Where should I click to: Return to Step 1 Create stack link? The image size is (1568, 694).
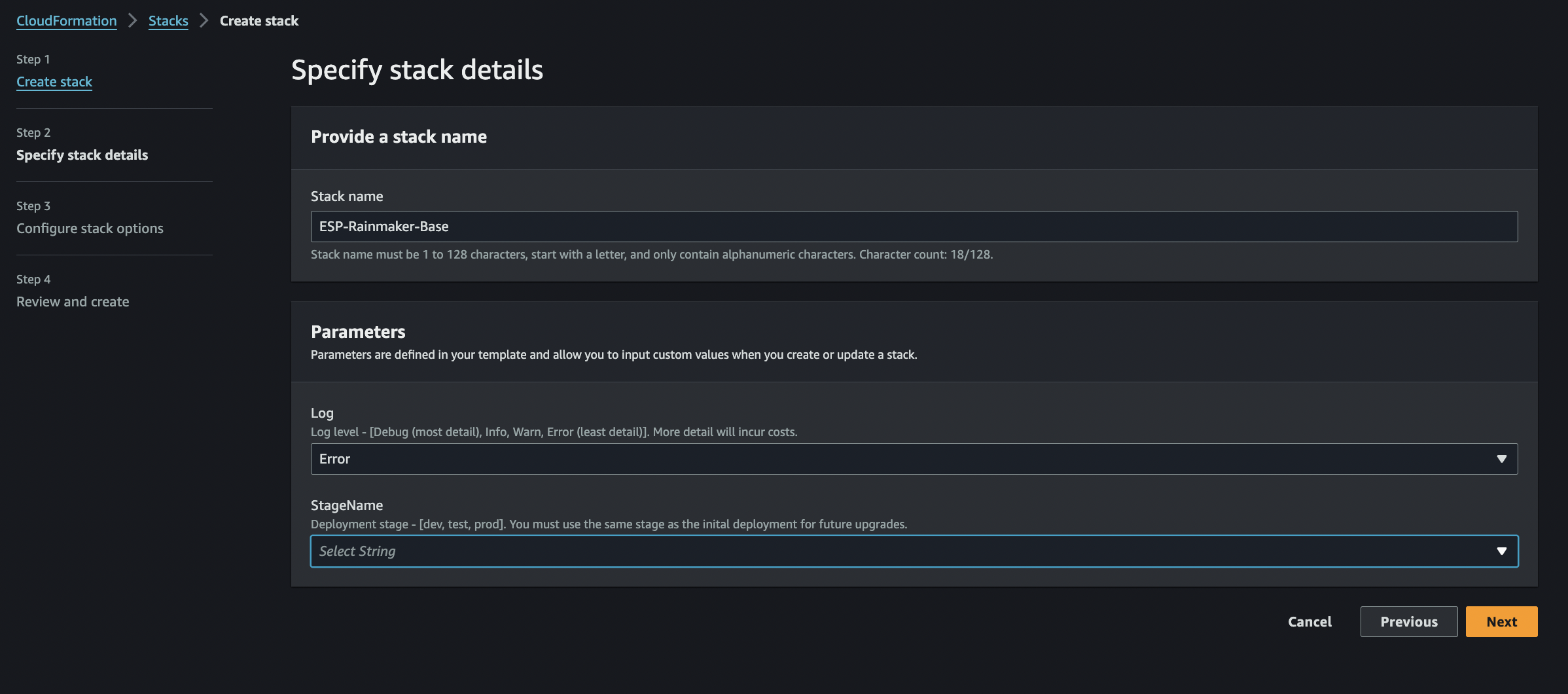pos(54,82)
